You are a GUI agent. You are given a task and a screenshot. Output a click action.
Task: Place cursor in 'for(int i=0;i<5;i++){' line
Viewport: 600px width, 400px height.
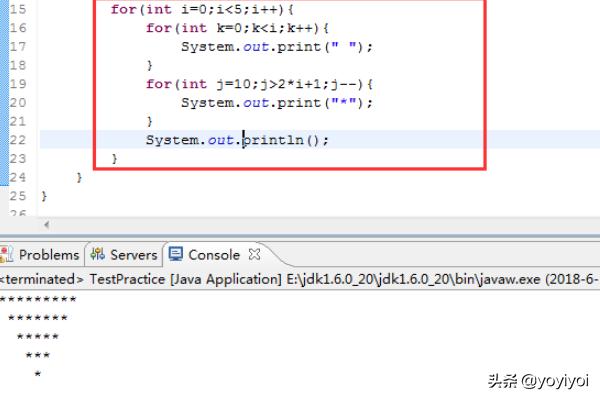coord(202,9)
